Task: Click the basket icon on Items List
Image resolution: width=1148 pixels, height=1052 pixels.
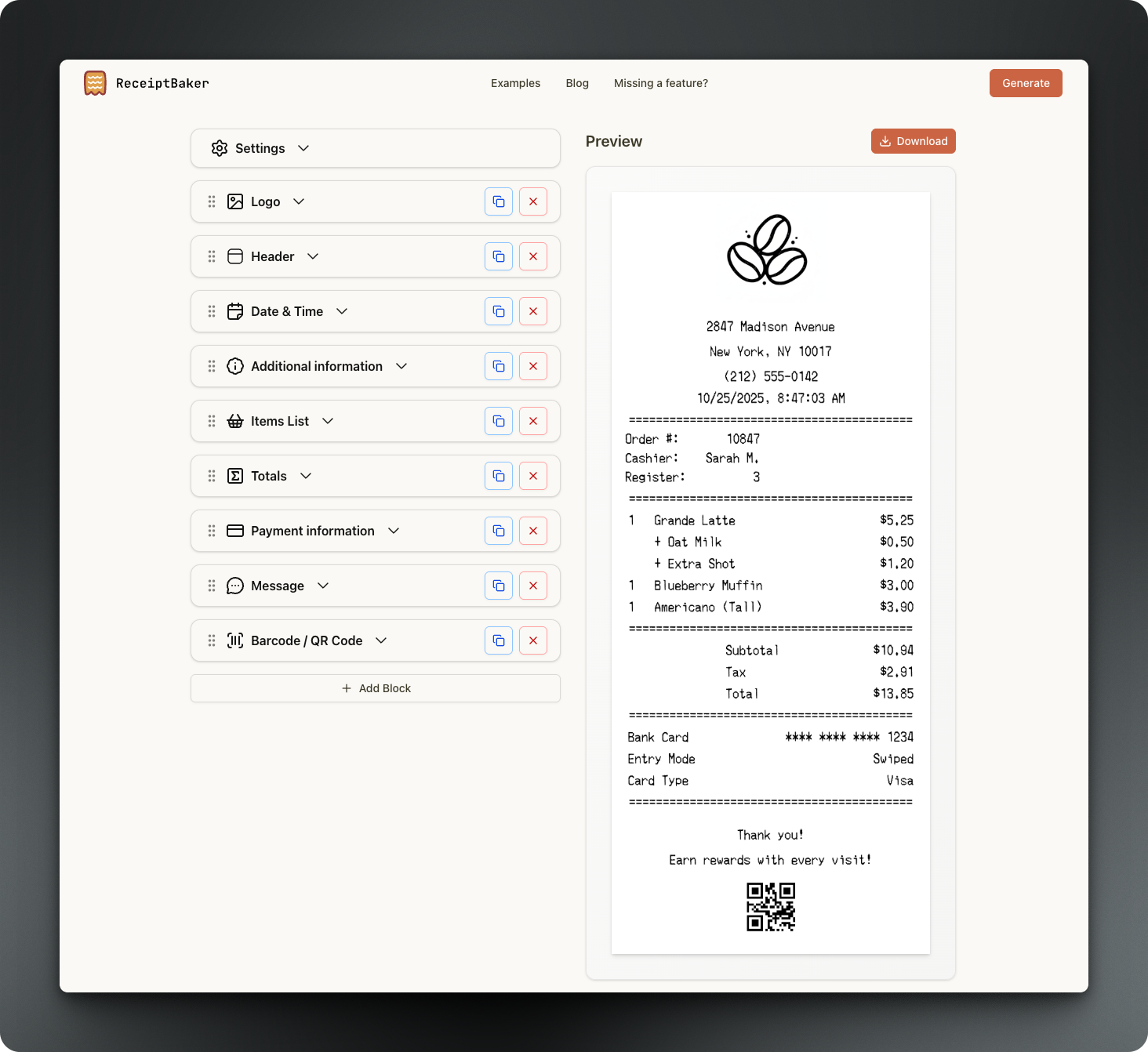Action: tap(235, 421)
